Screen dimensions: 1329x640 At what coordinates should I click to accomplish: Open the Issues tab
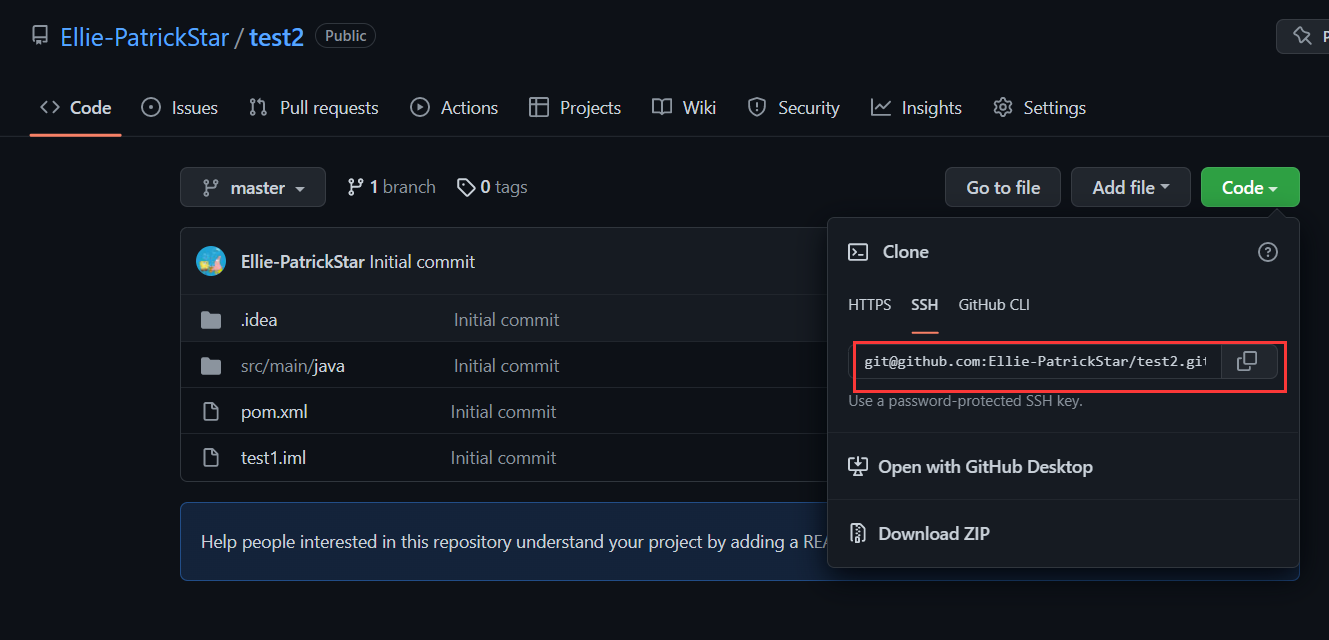pyautogui.click(x=180, y=108)
